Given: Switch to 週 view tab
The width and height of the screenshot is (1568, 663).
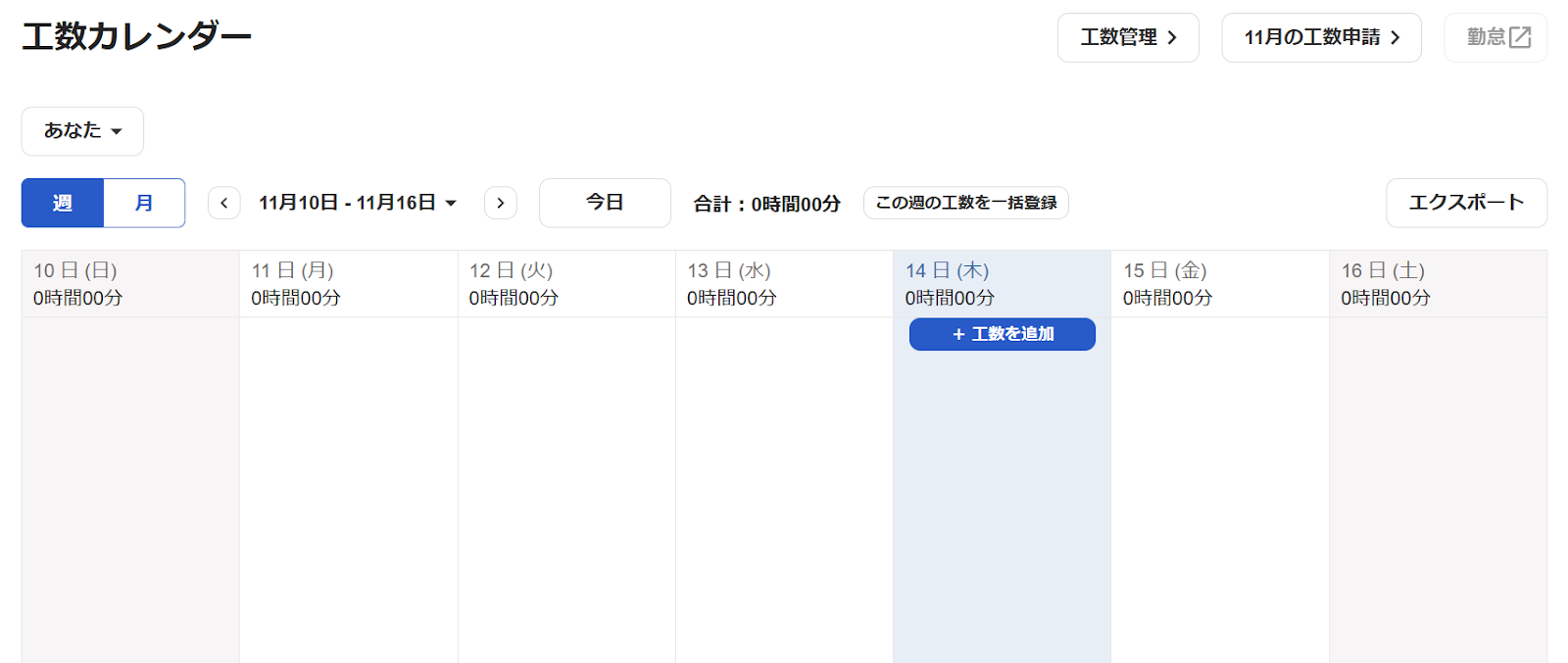Looking at the screenshot, I should click(x=63, y=203).
